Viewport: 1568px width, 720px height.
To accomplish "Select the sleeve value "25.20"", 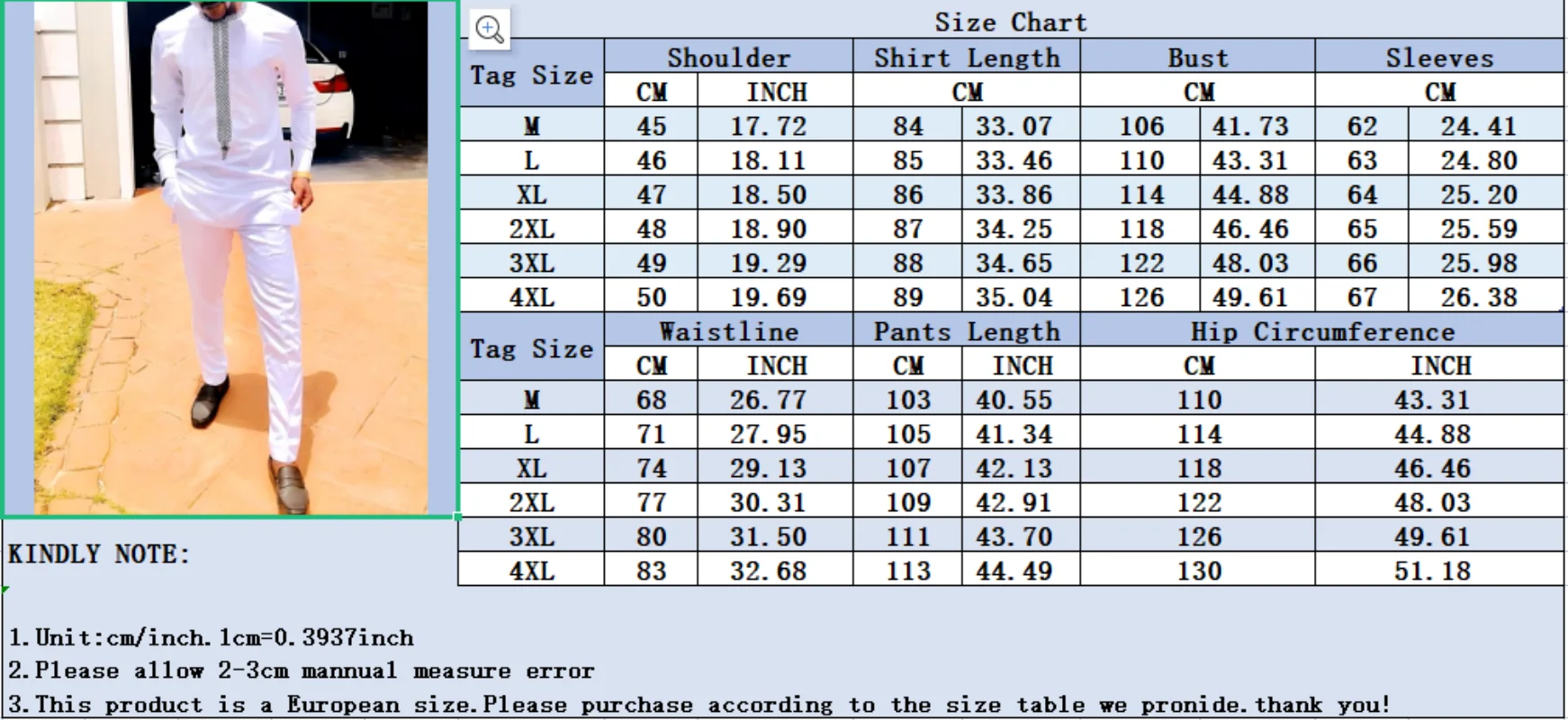I will coord(1478,194).
